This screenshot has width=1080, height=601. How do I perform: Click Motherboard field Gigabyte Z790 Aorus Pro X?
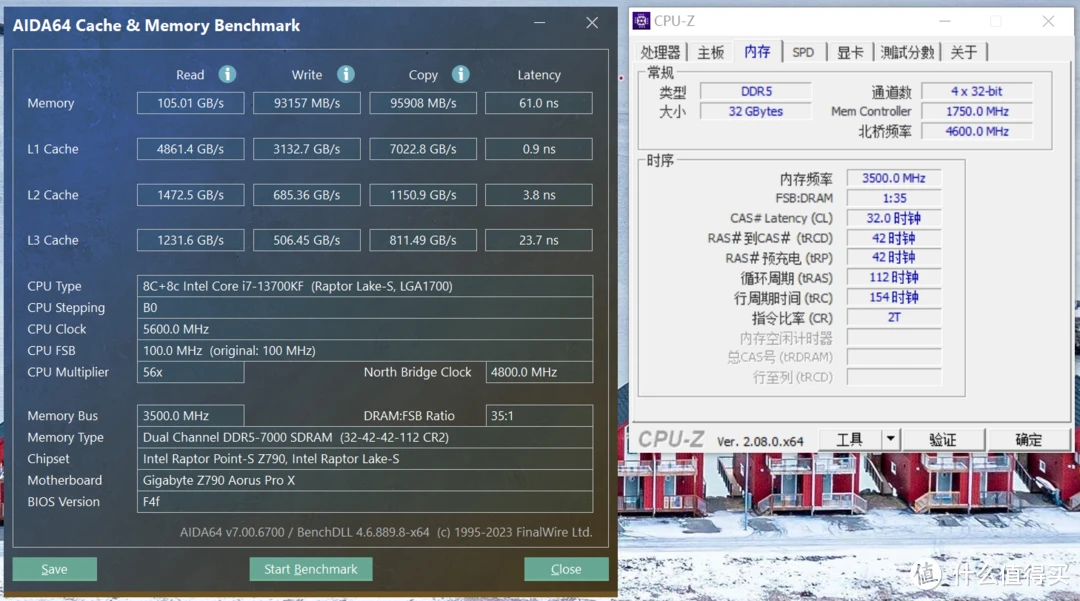coord(364,480)
